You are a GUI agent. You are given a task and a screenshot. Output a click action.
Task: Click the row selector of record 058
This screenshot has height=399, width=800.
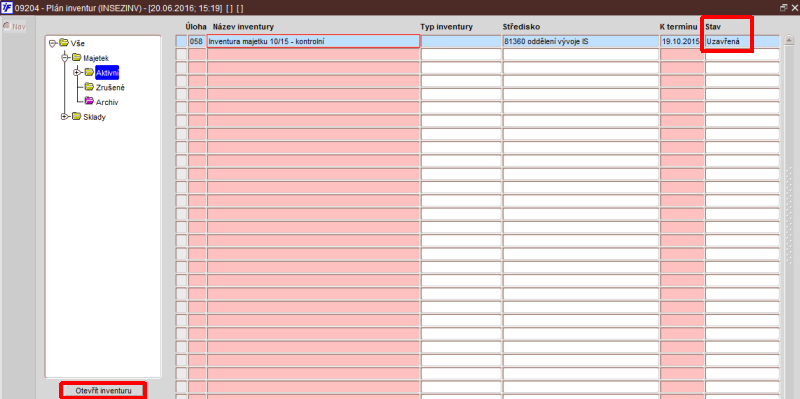[x=181, y=41]
